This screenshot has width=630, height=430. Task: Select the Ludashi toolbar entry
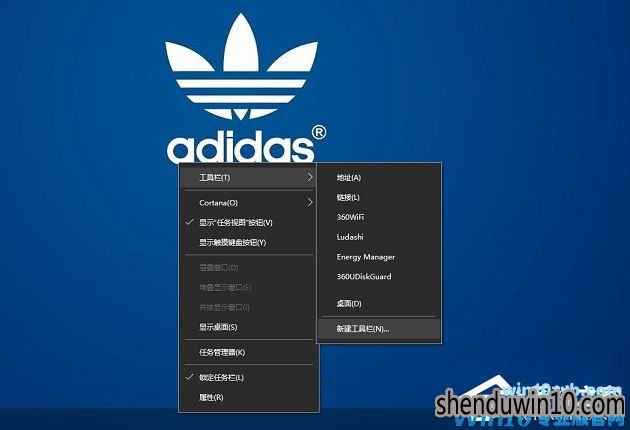[x=379, y=237]
